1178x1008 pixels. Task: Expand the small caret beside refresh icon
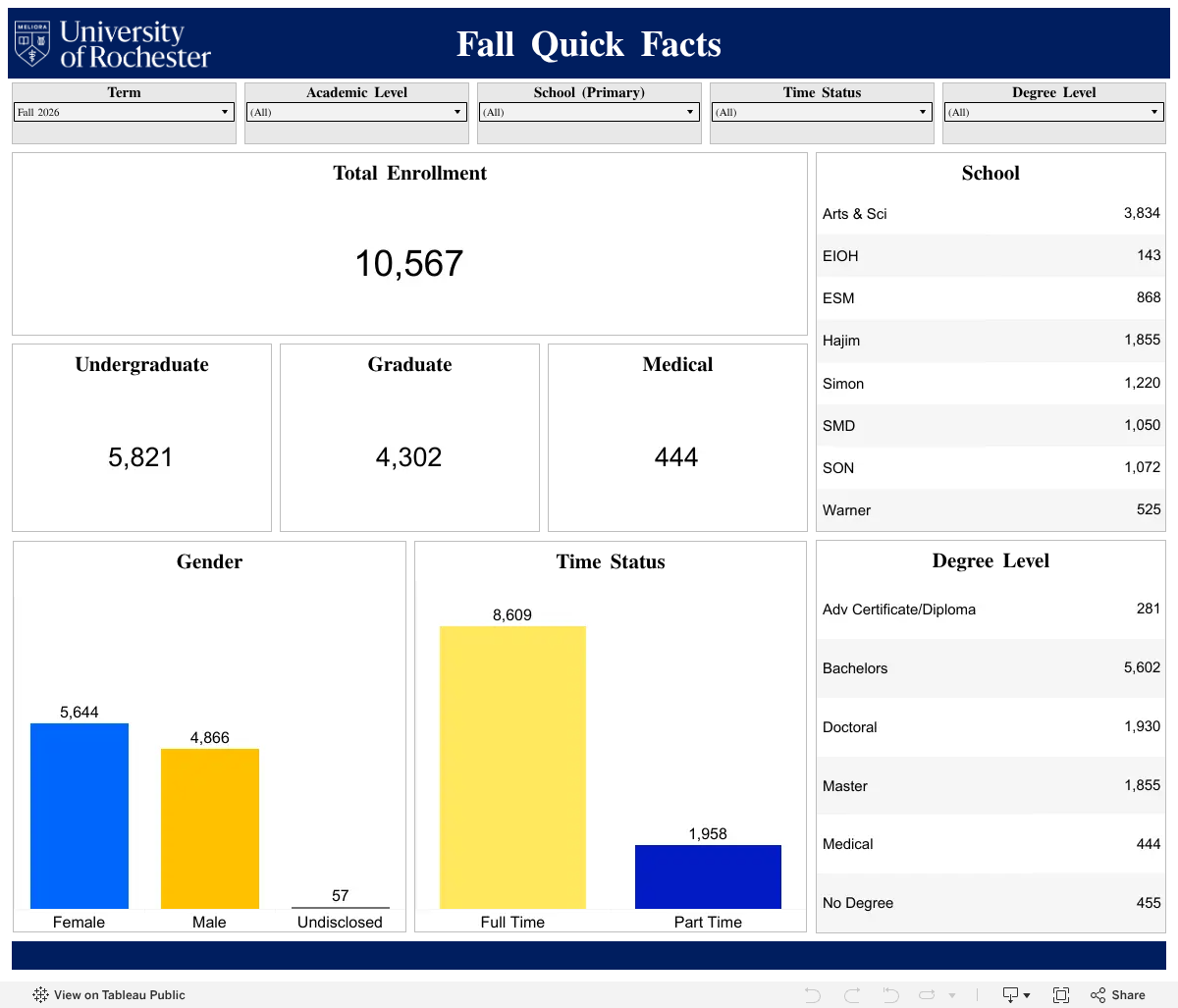[952, 995]
